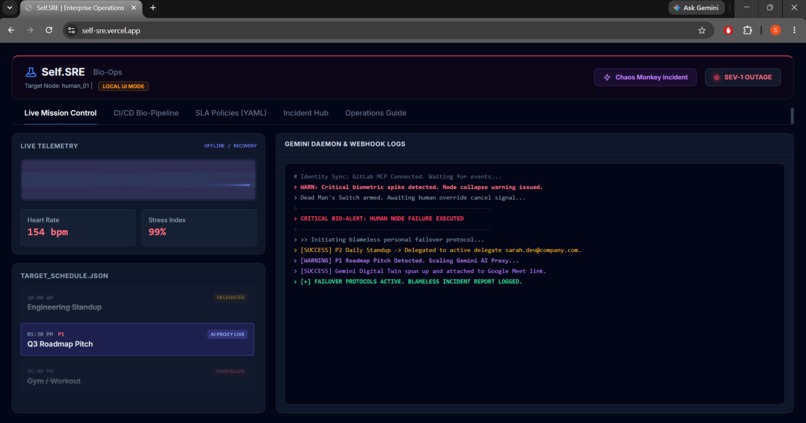
Task: Open a new browser tab with plus icon
Action: click(x=153, y=8)
